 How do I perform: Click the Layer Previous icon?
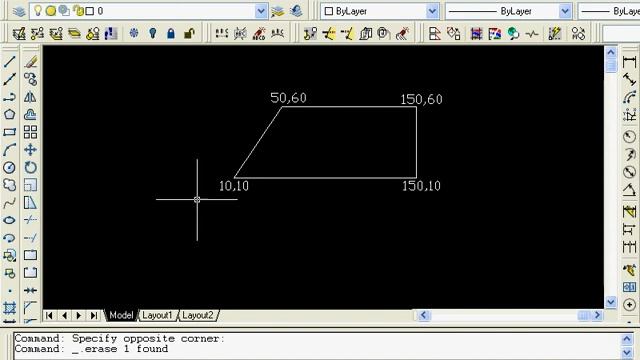[x=296, y=11]
